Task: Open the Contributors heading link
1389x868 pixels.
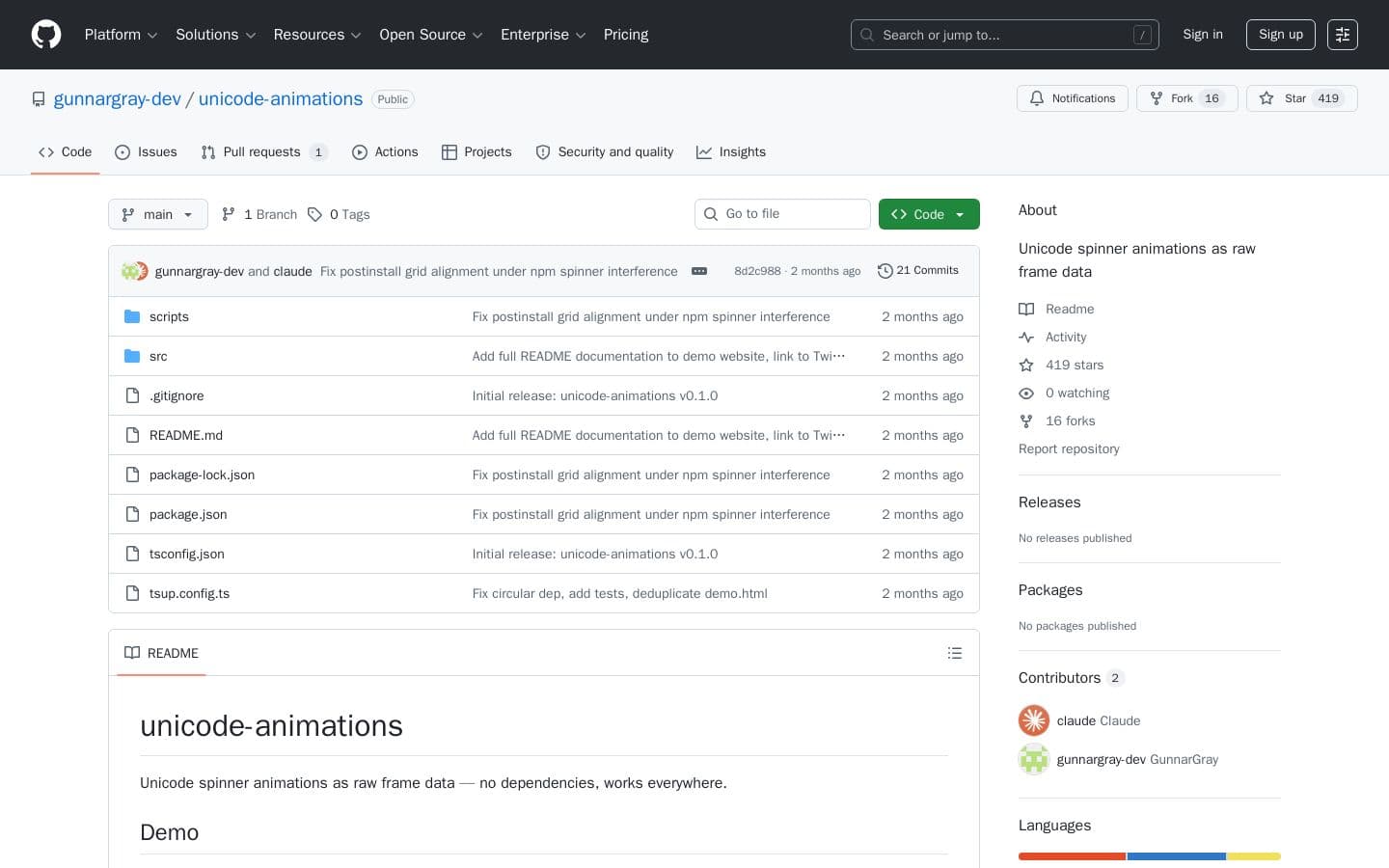Action: (x=1071, y=678)
